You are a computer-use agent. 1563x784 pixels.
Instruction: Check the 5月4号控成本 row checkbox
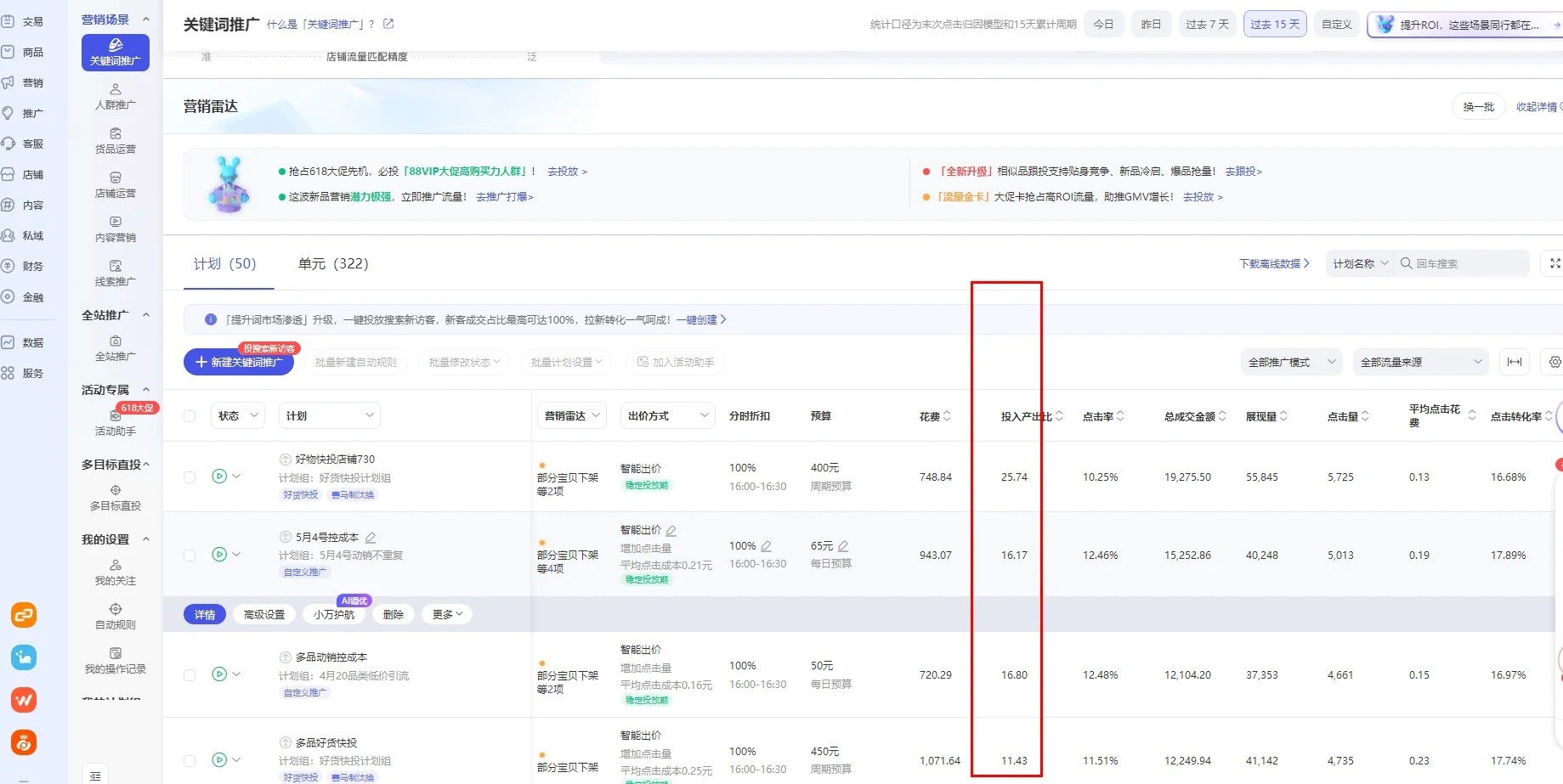pos(190,556)
